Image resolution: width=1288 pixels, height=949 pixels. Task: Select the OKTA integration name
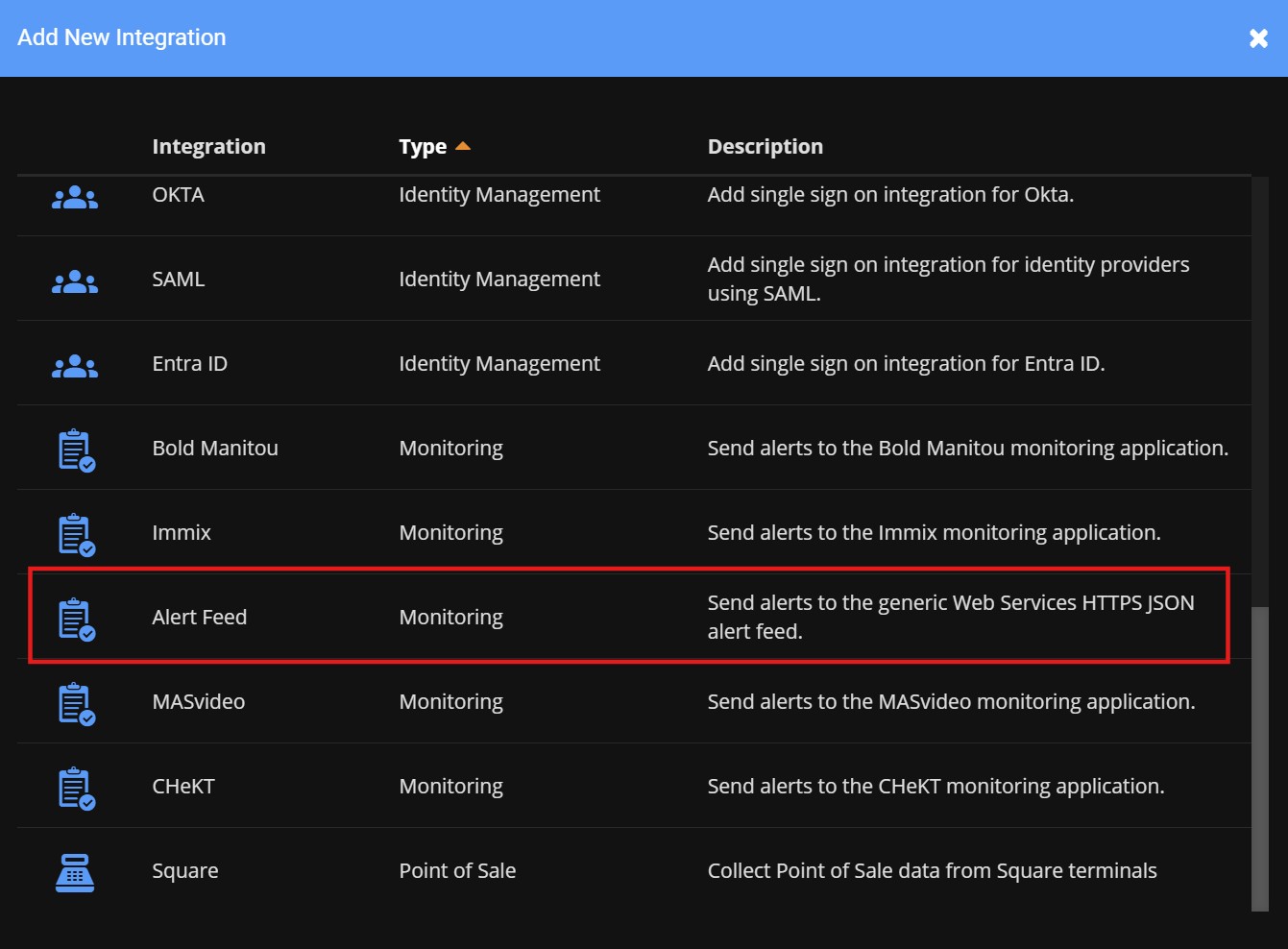tap(179, 194)
